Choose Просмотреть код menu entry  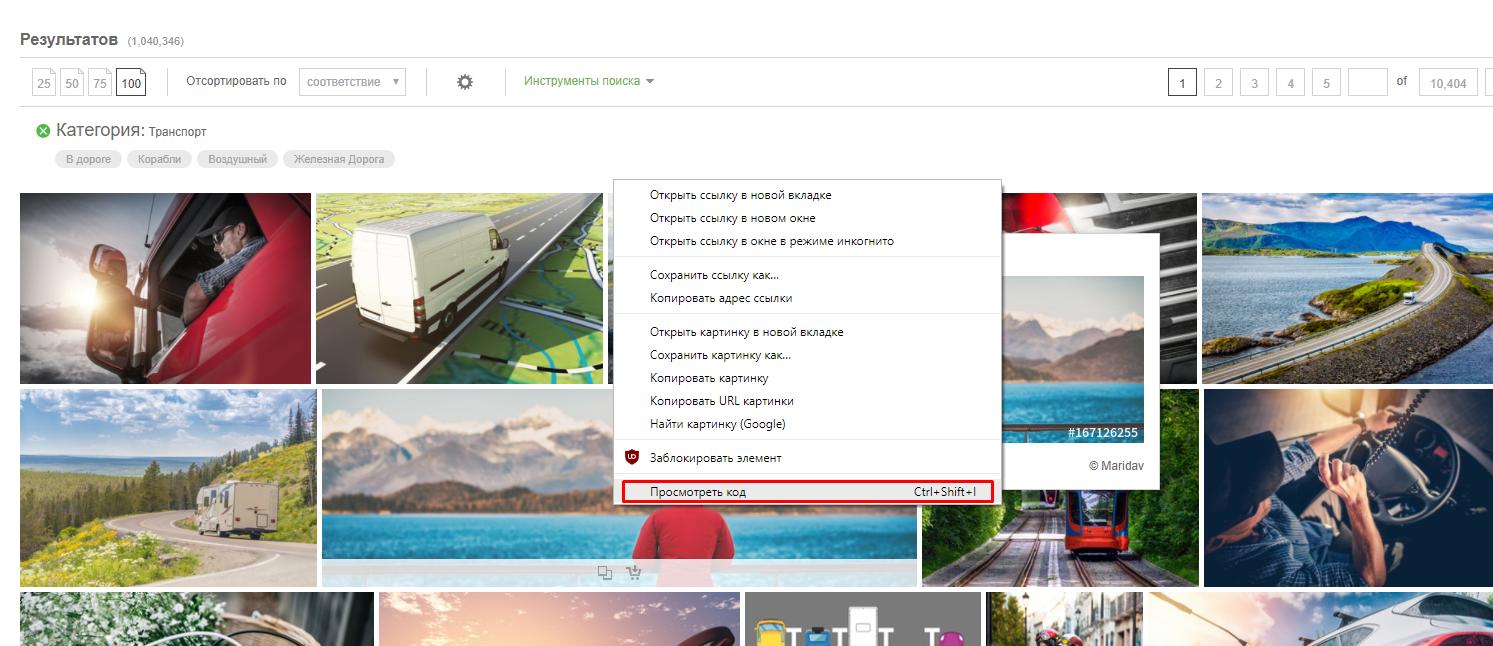807,492
